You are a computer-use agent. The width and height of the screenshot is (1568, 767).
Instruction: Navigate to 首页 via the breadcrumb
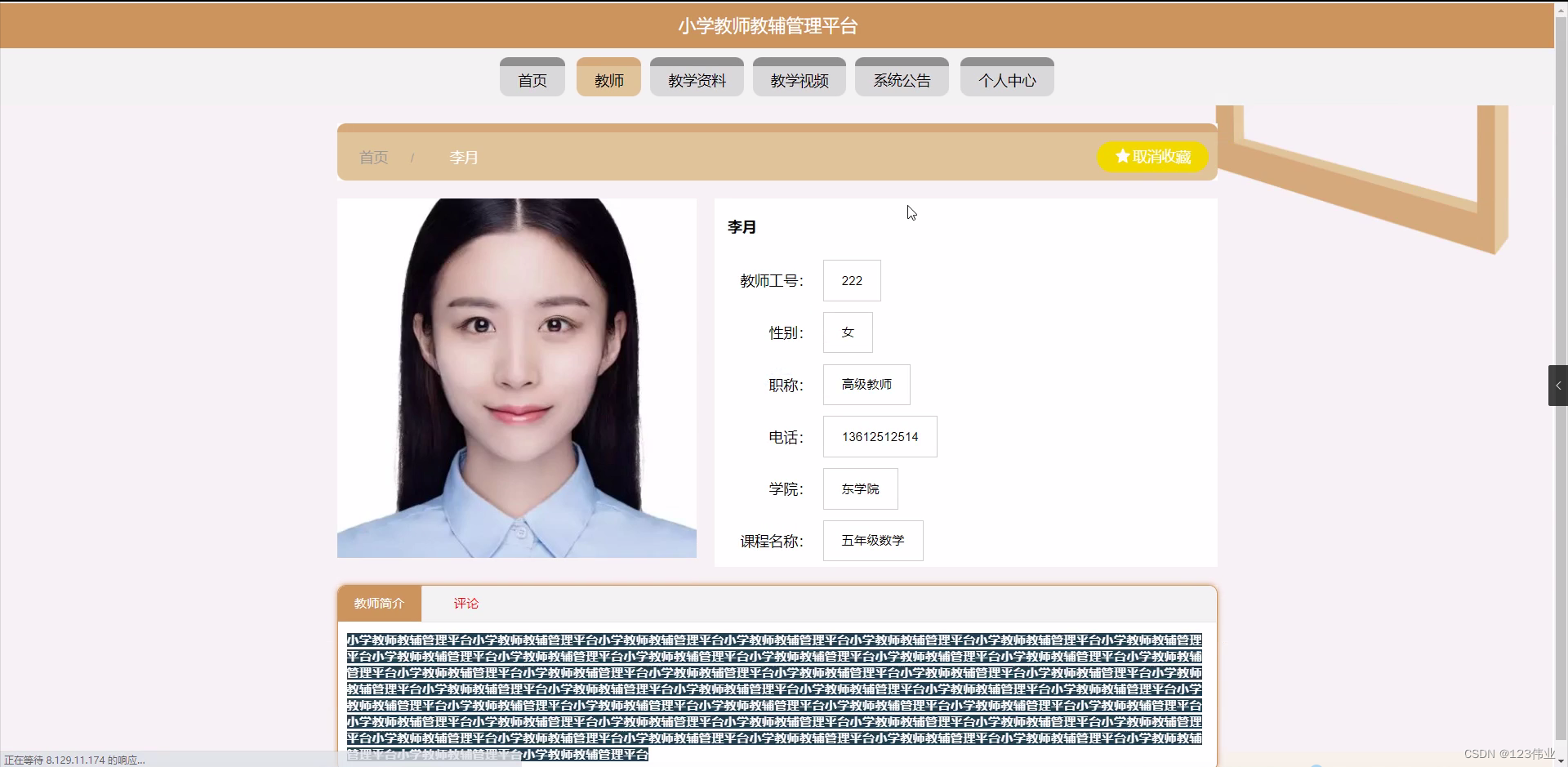[x=373, y=157]
